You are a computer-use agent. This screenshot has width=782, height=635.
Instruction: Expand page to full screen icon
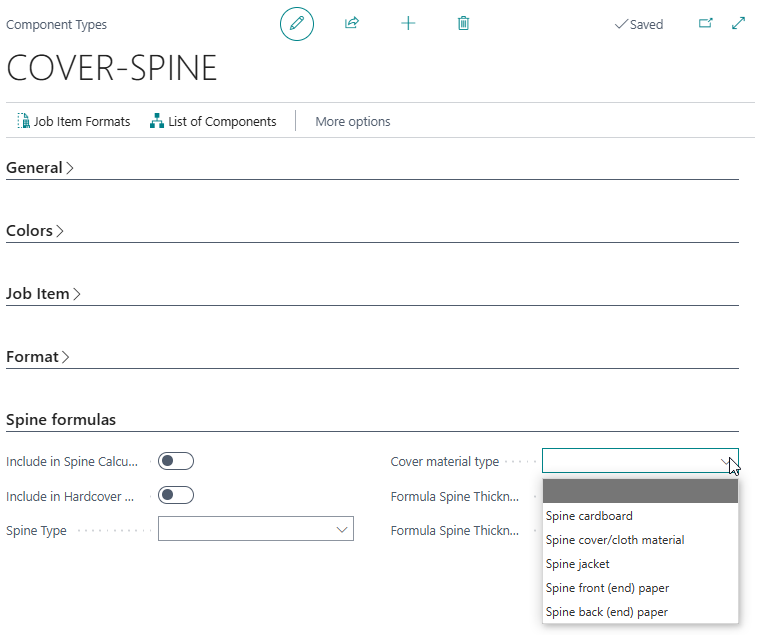pos(738,23)
